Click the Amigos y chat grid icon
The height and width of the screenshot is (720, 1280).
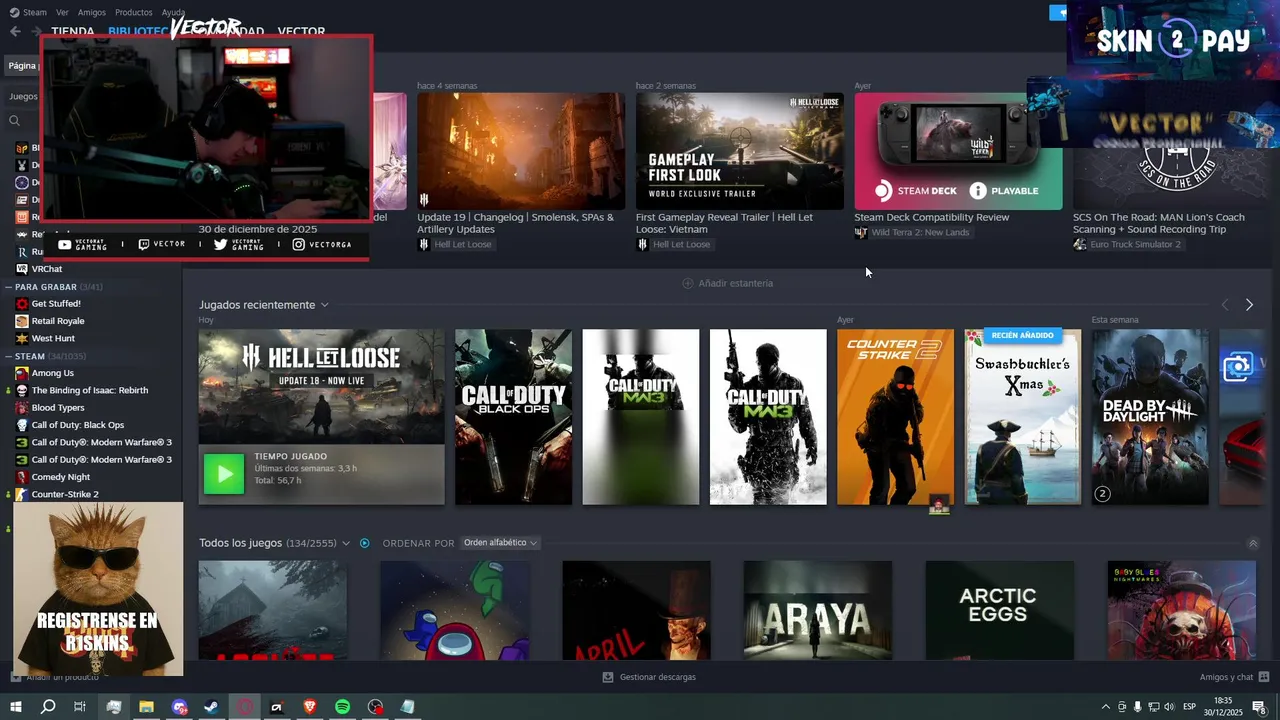click(1264, 677)
